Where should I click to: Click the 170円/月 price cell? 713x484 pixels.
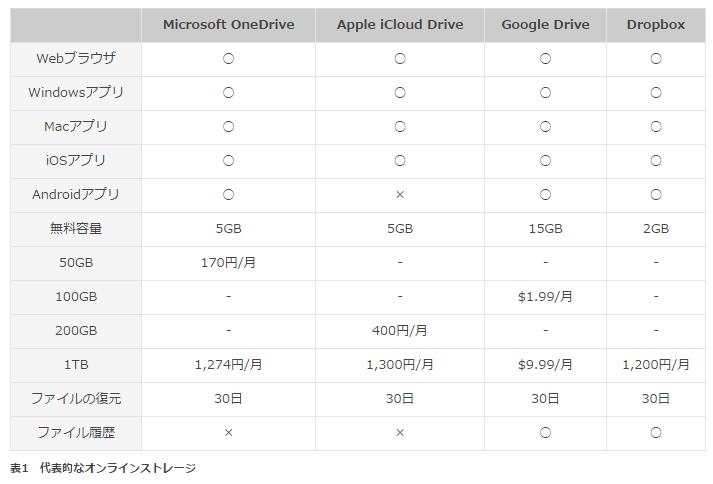[228, 262]
